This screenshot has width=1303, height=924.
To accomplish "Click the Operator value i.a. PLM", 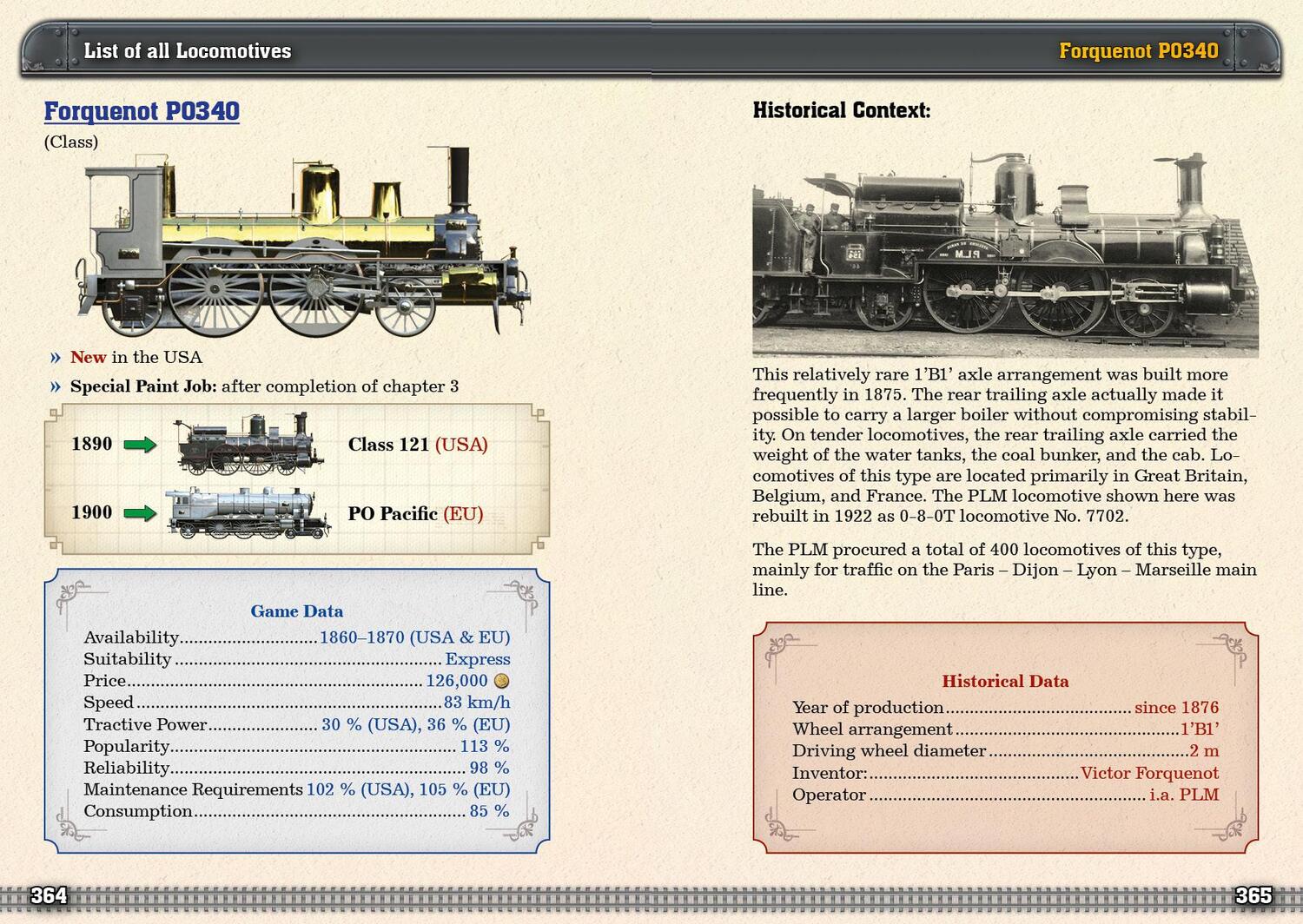I will pyautogui.click(x=1184, y=795).
